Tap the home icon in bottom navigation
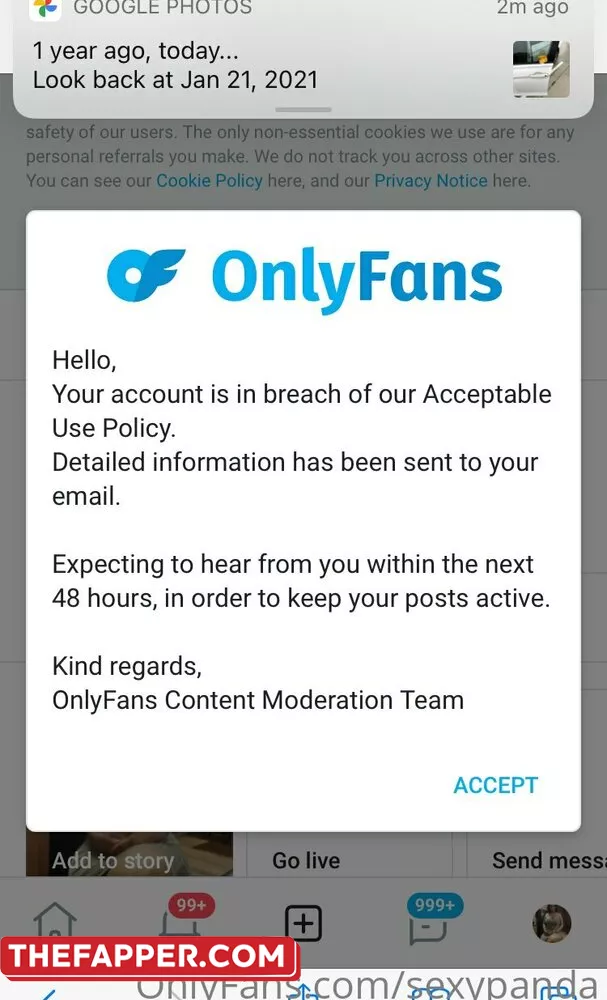 [55, 921]
